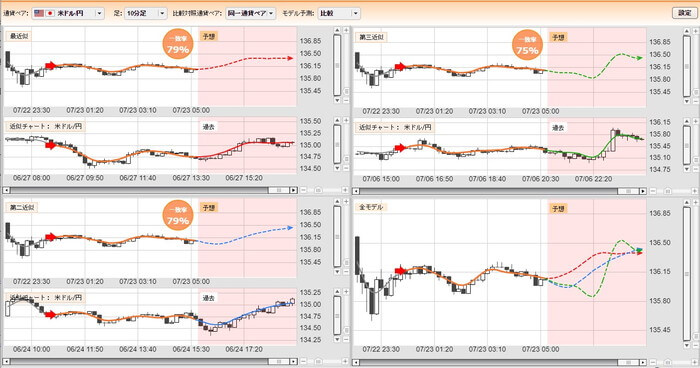Click right scroll arrow under 第二近似 panel
The height and width of the screenshot is (368, 700).
coord(293,361)
